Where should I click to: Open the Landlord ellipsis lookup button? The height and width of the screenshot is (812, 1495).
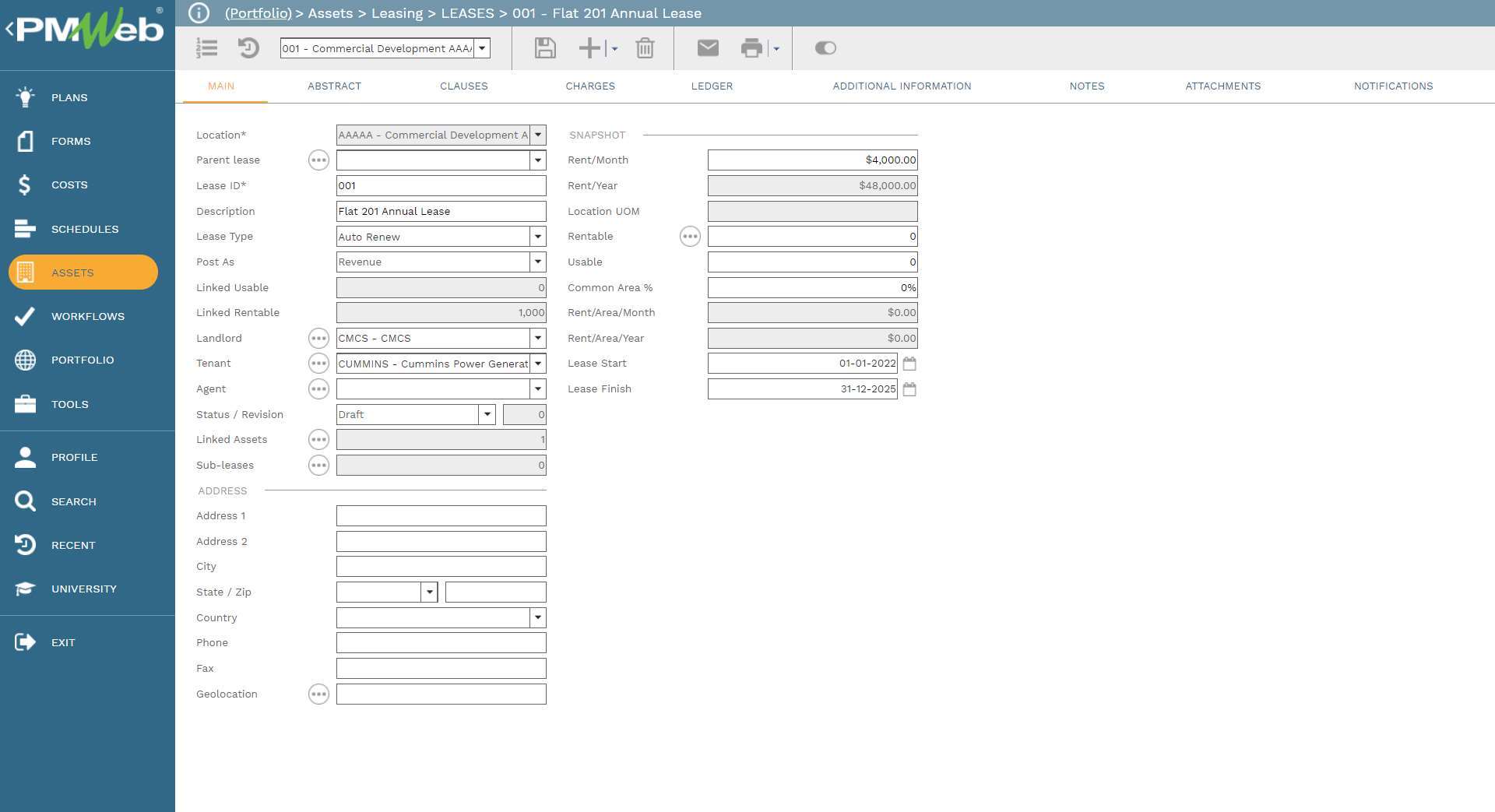[x=318, y=338]
